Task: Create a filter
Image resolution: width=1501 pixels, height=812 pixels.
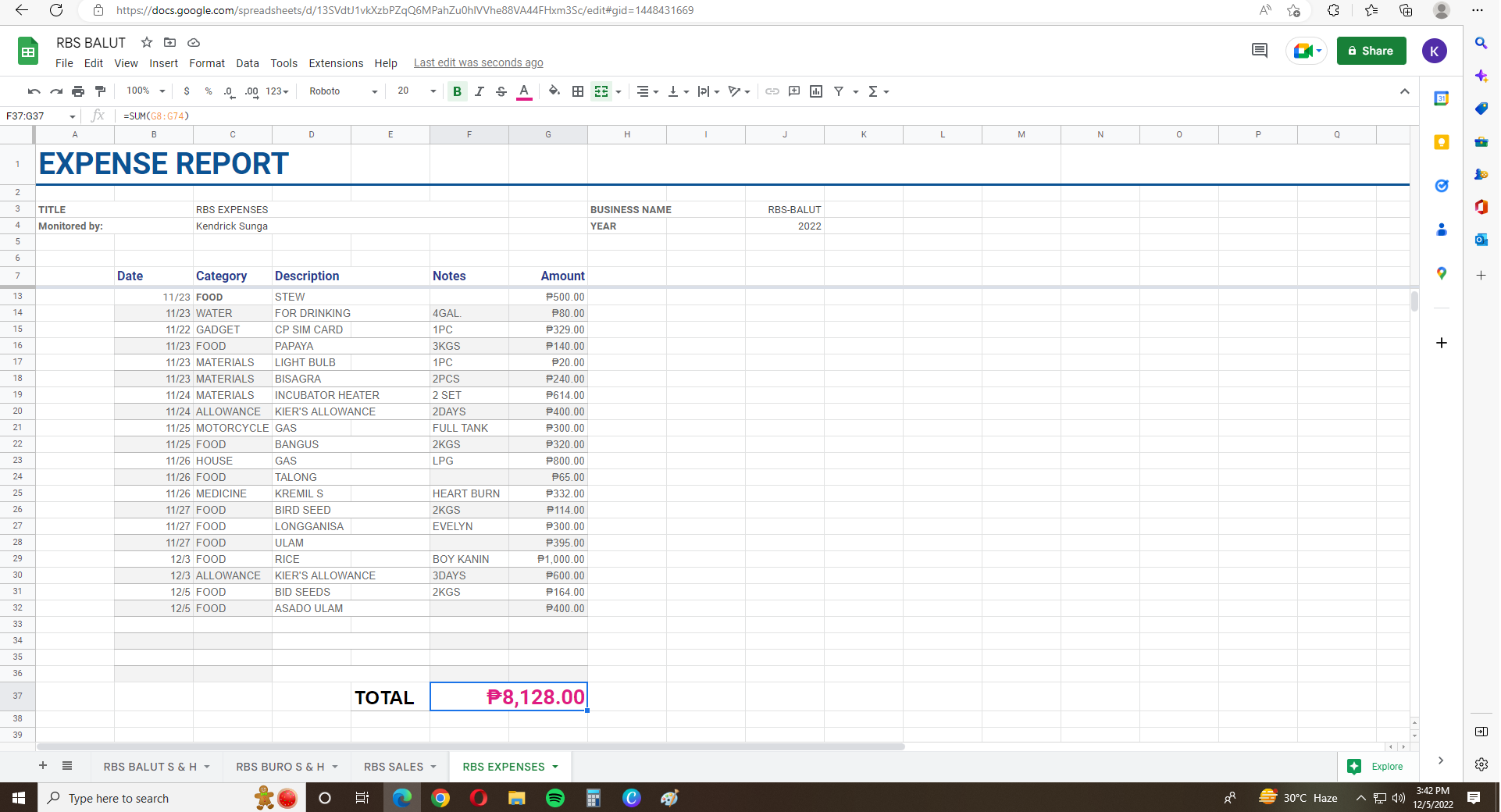Action: point(839,91)
